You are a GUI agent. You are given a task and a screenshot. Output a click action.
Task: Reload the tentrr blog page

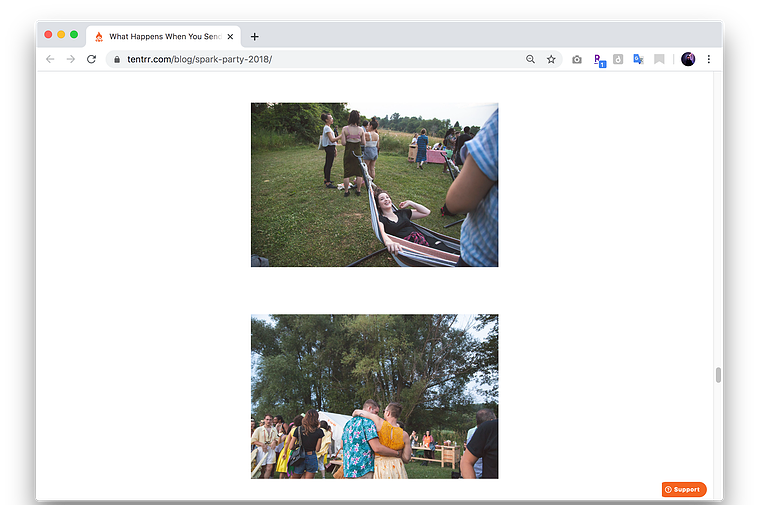[x=91, y=59]
